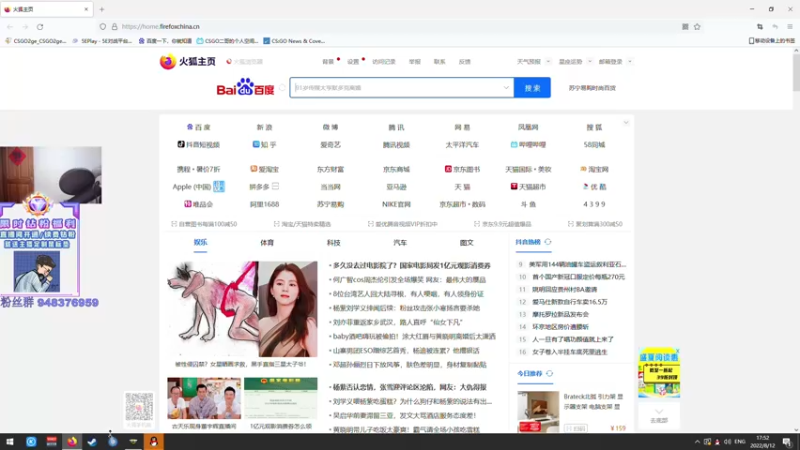
Task: Go forward with the browser forward arrow
Action: click(24, 27)
